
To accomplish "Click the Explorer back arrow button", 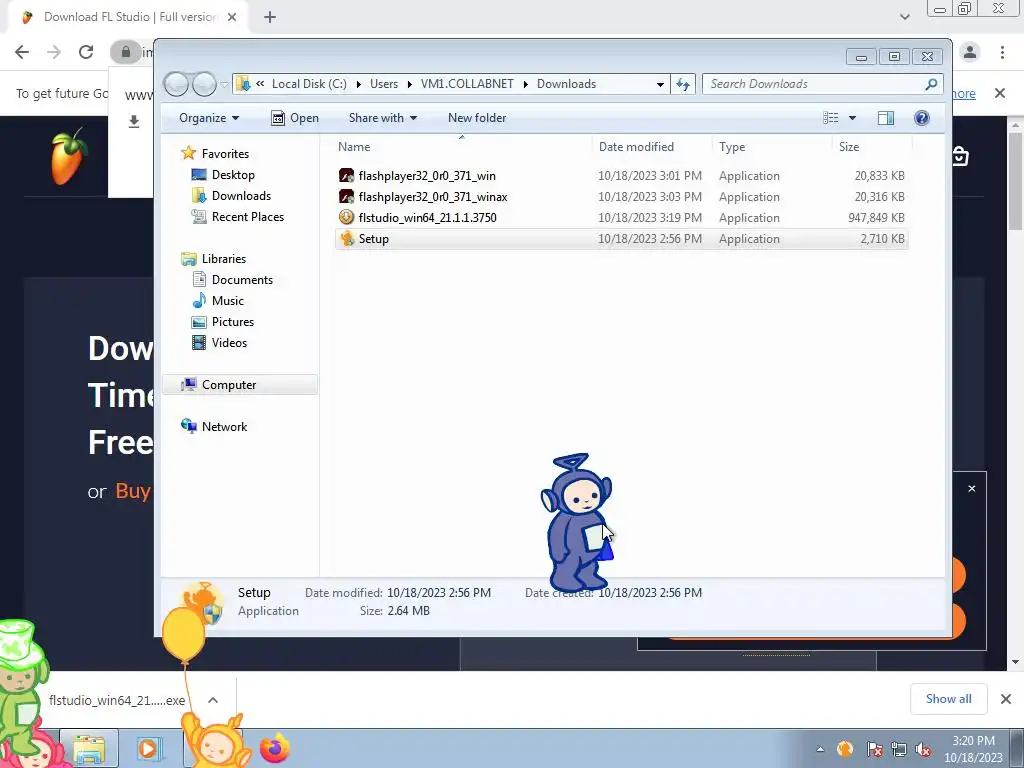I will pos(176,84).
